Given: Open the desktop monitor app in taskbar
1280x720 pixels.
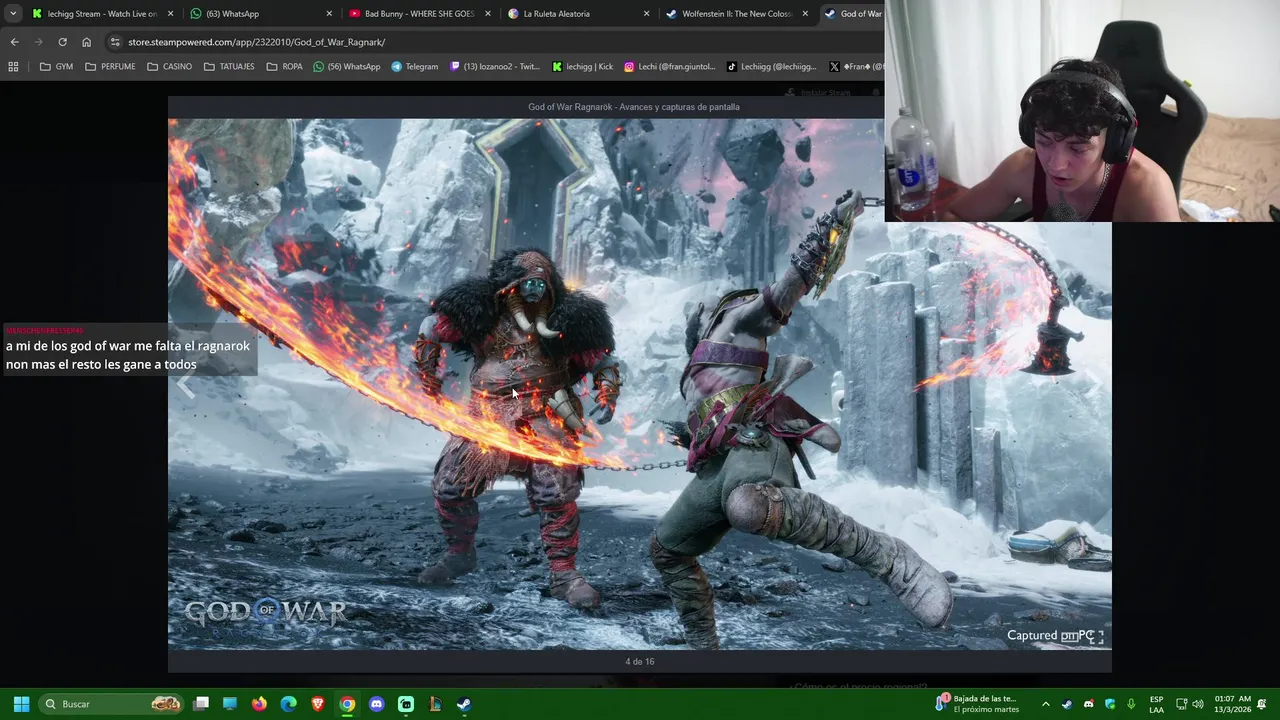Looking at the screenshot, I should click(230, 704).
